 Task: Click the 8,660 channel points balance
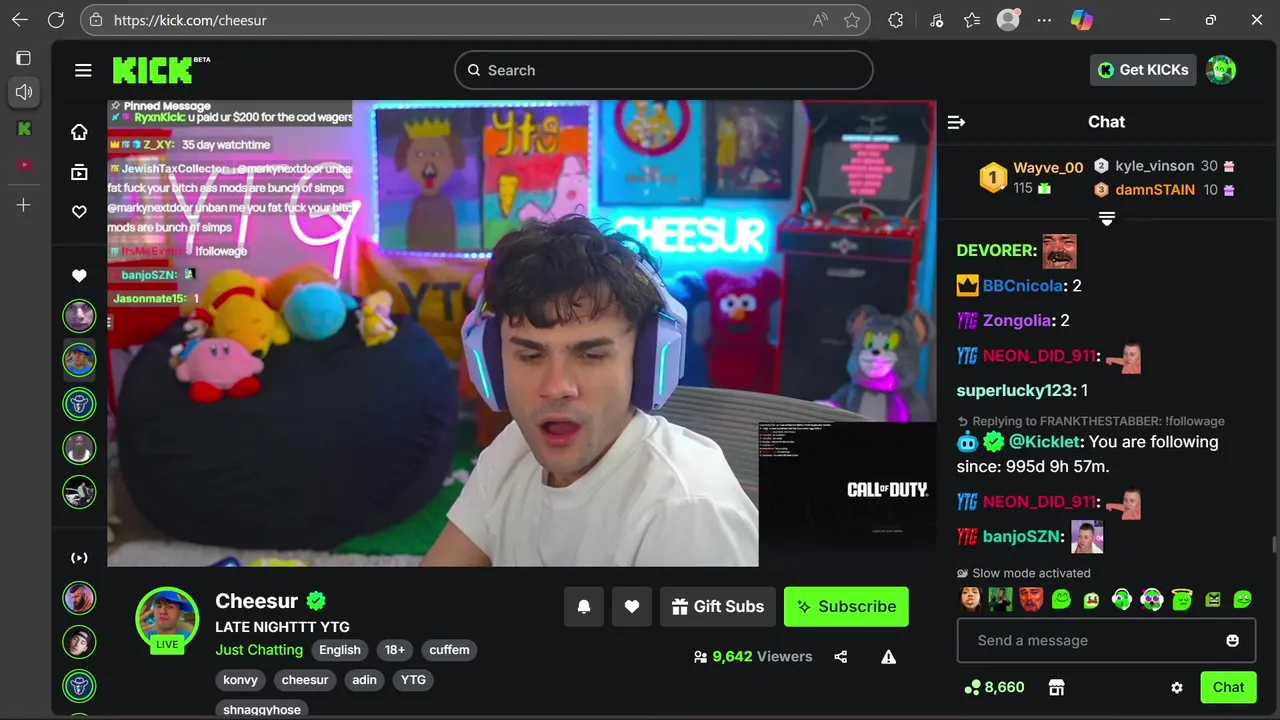point(994,687)
